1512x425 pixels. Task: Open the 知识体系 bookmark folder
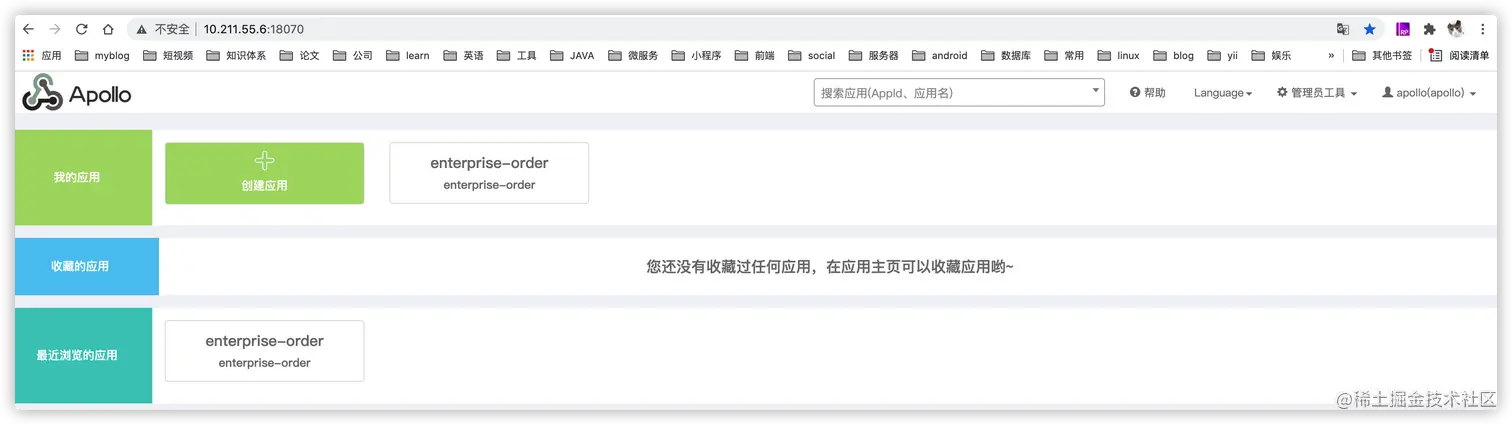[x=236, y=56]
